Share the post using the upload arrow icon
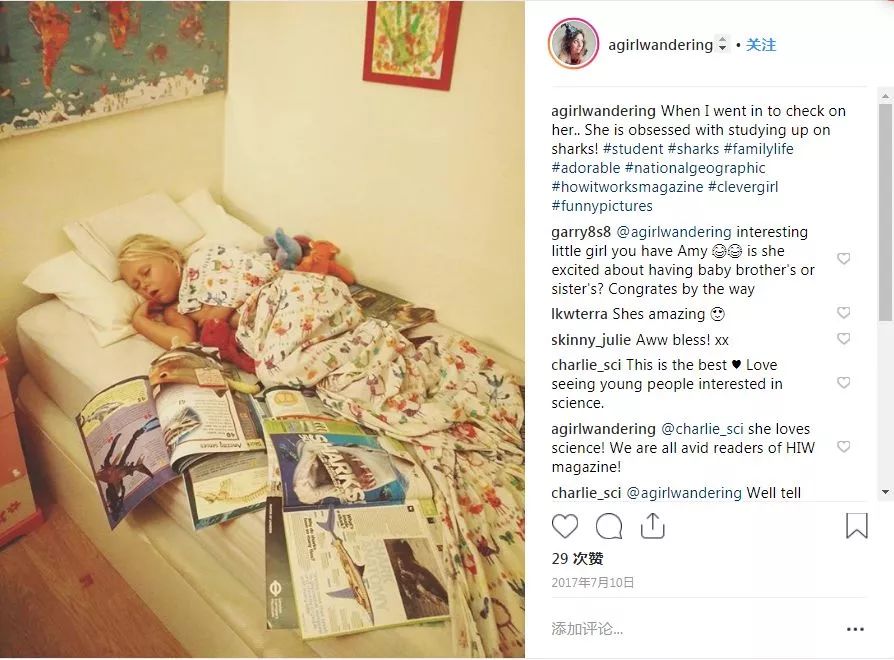Viewport: 894px width, 660px height. tap(653, 525)
